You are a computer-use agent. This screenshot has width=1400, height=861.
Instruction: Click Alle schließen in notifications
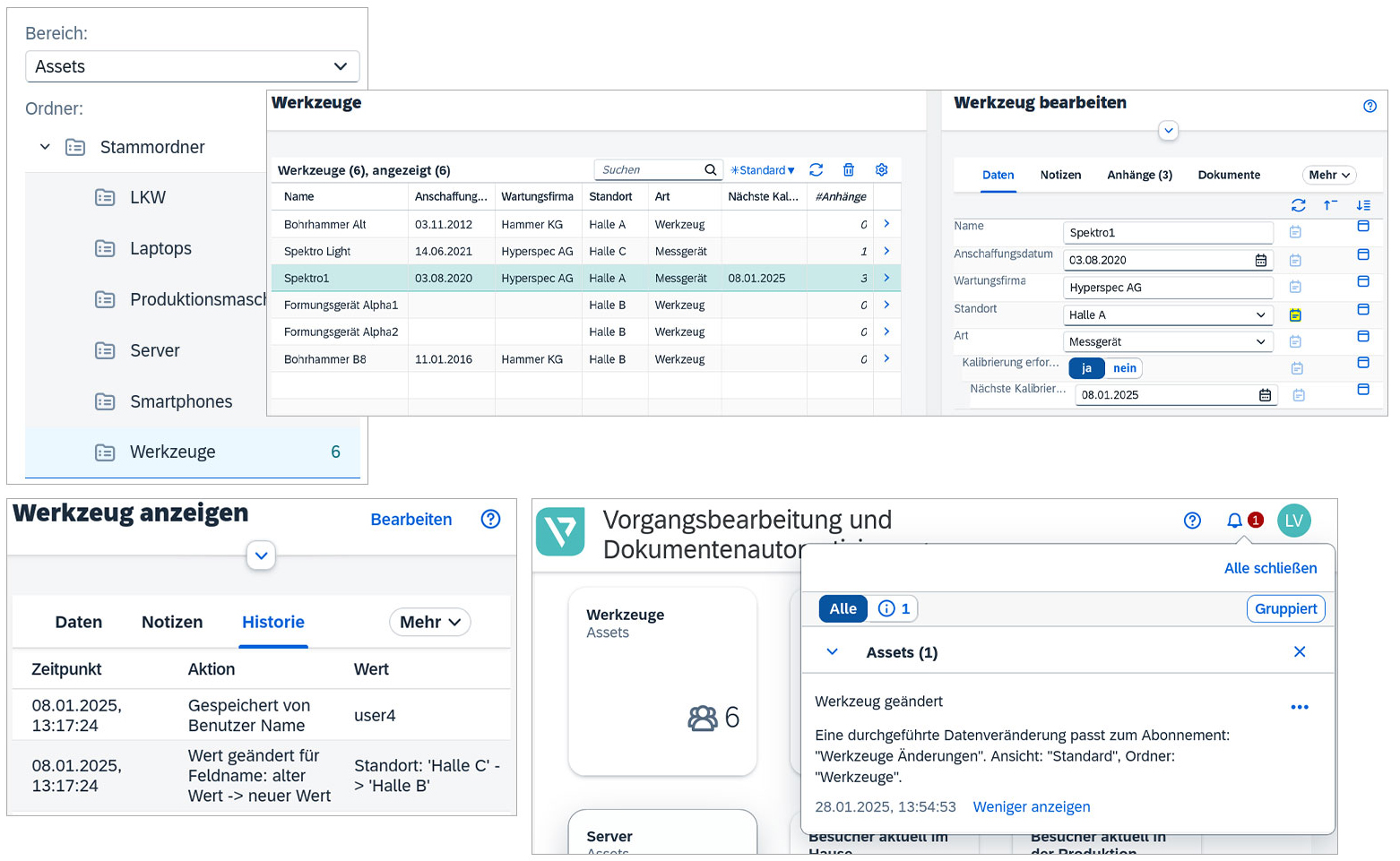1270,568
